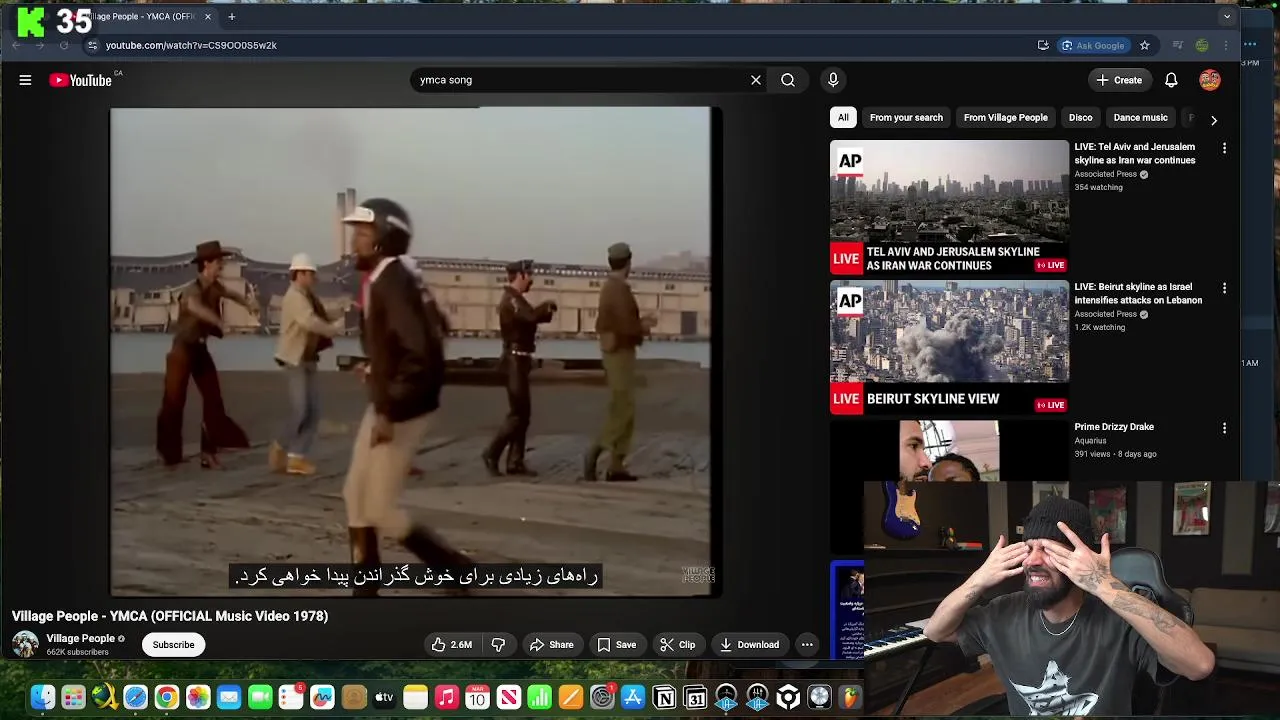Select Dance music filter chip
Image resolution: width=1280 pixels, height=720 pixels.
(1140, 118)
